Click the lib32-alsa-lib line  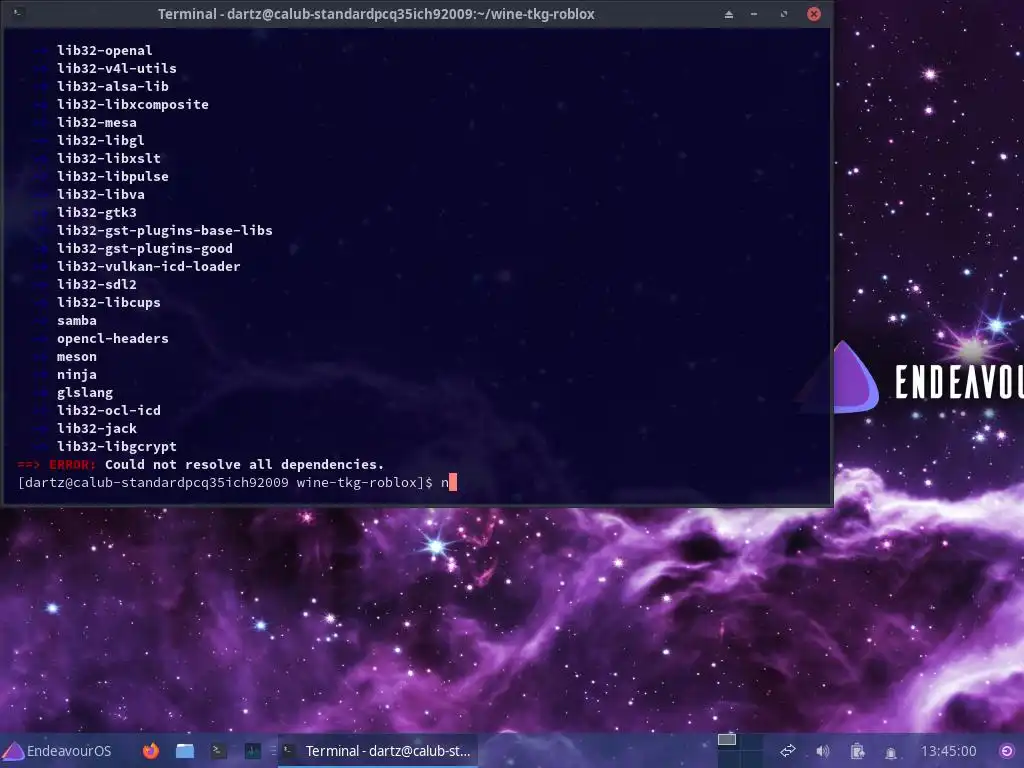112,86
